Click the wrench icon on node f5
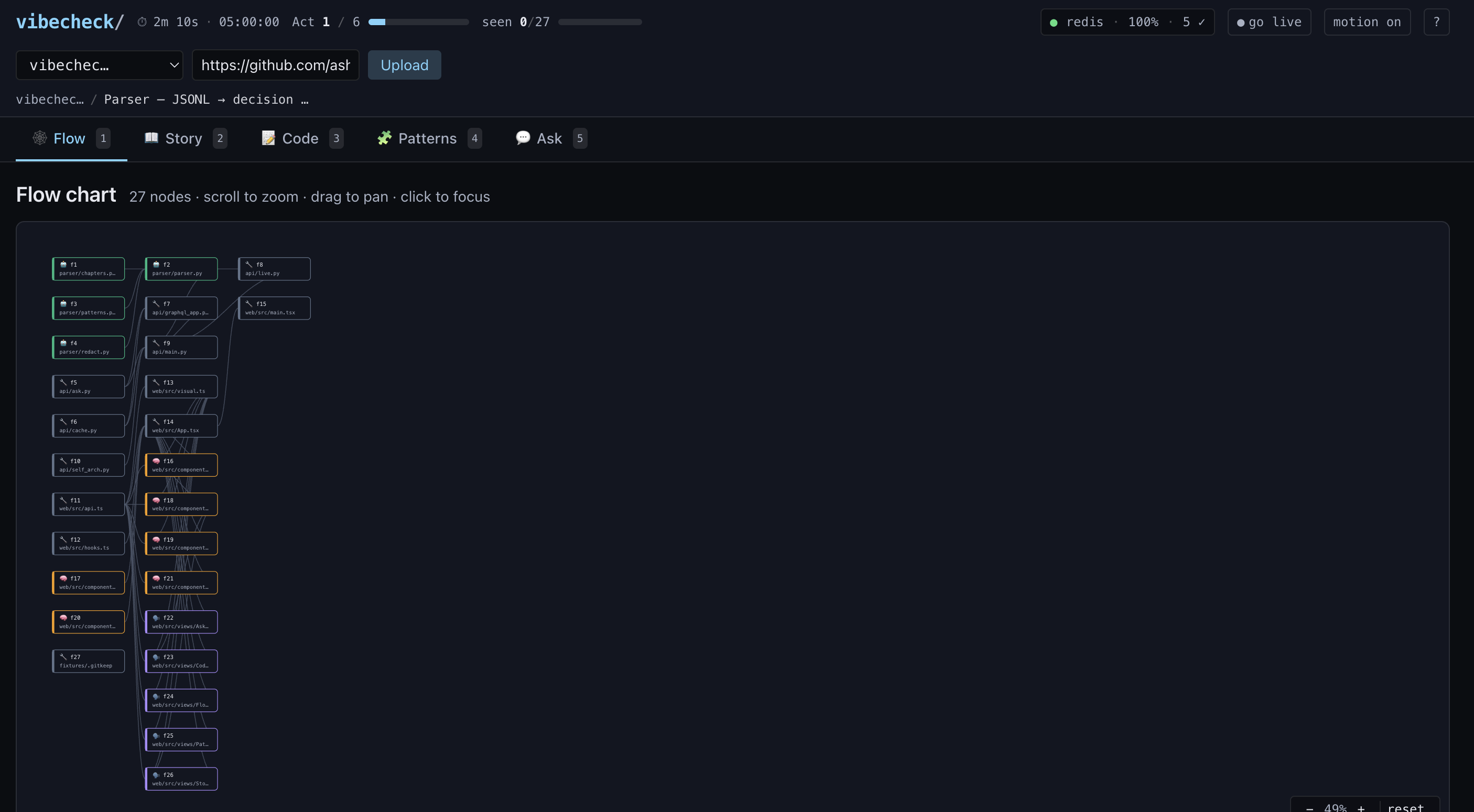This screenshot has width=1474, height=812. click(63, 382)
